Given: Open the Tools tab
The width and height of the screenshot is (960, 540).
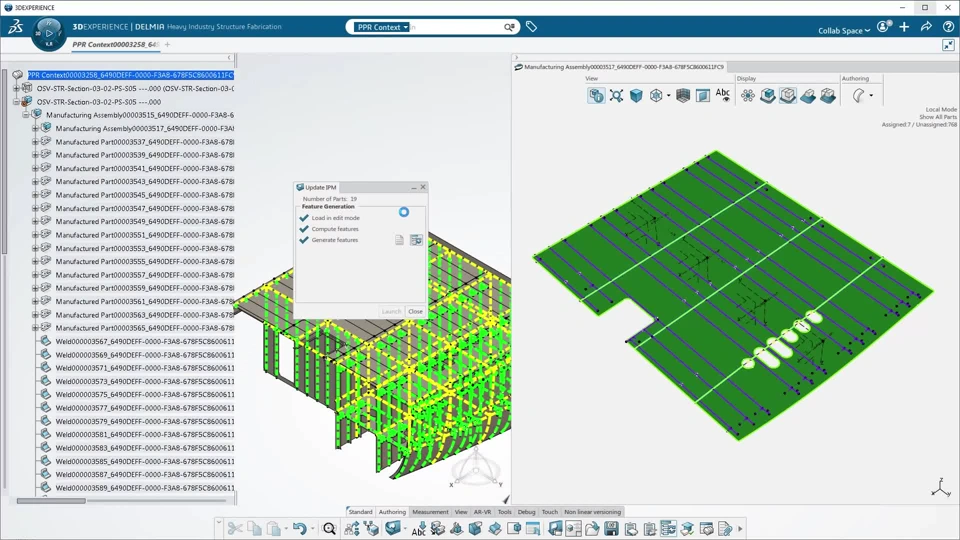Looking at the screenshot, I should (504, 512).
